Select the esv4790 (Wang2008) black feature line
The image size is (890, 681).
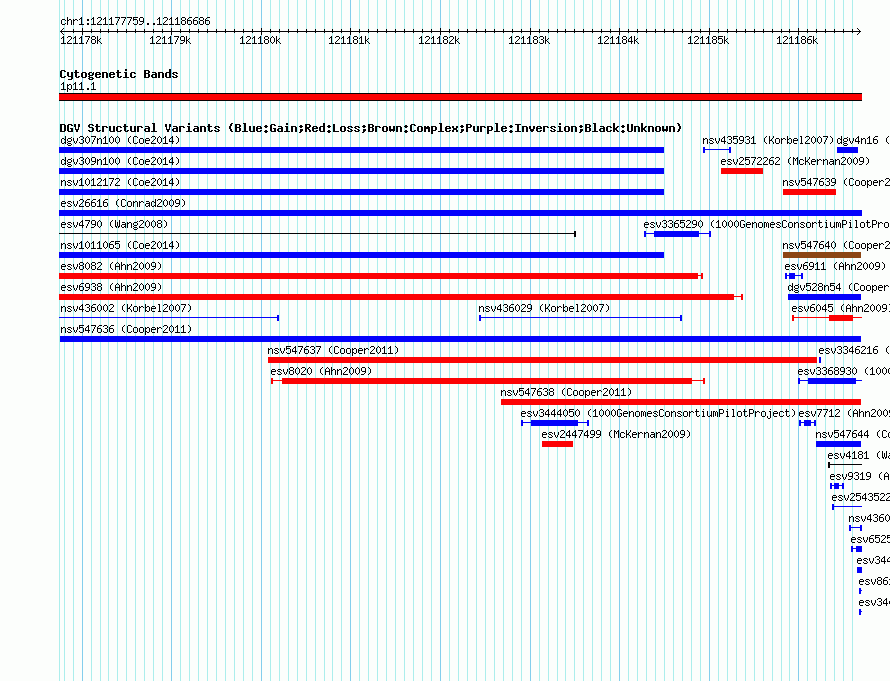[x=317, y=234]
